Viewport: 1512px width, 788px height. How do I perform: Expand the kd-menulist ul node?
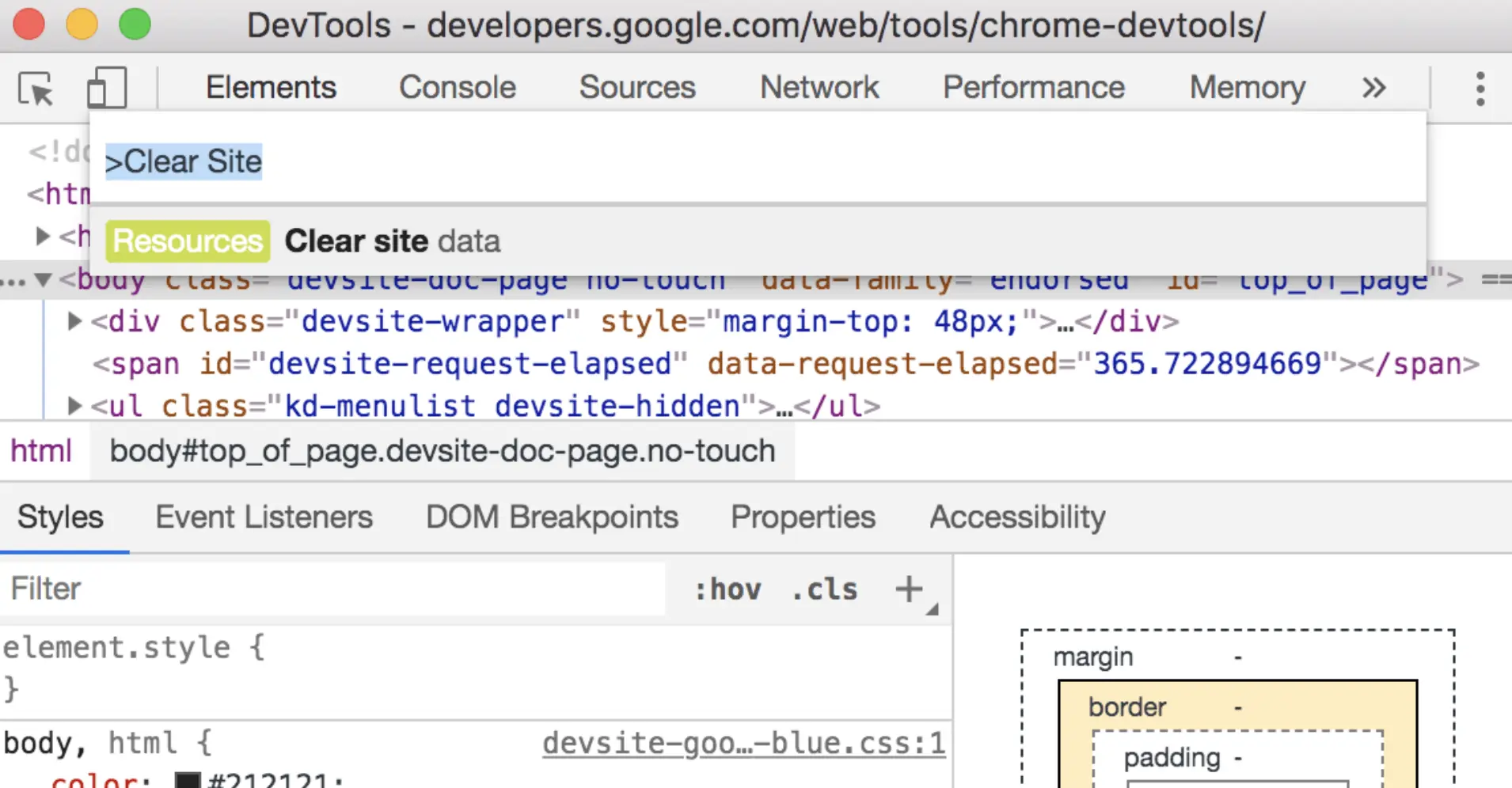75,406
